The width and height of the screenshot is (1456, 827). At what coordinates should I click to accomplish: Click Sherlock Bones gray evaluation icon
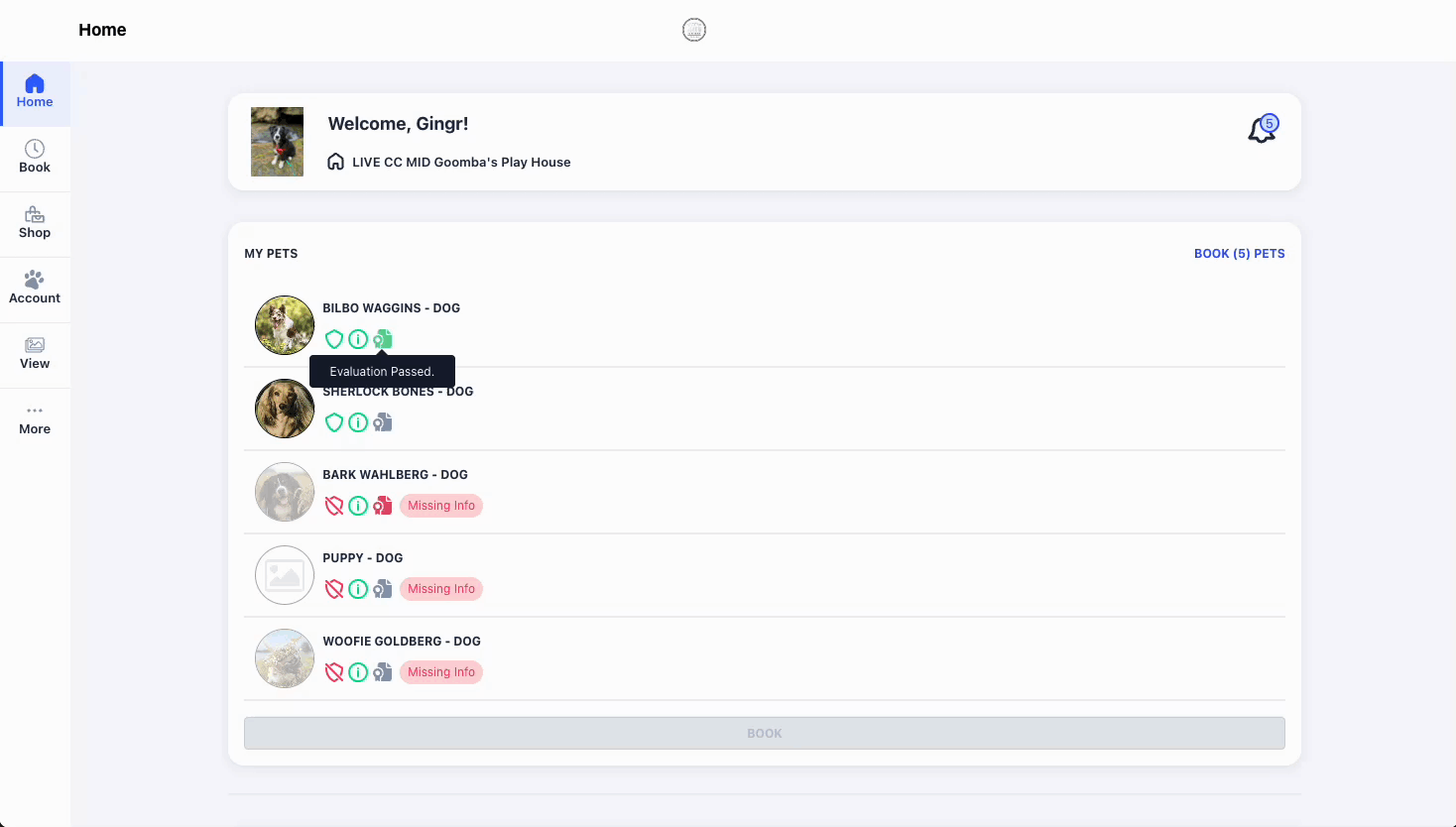383,422
